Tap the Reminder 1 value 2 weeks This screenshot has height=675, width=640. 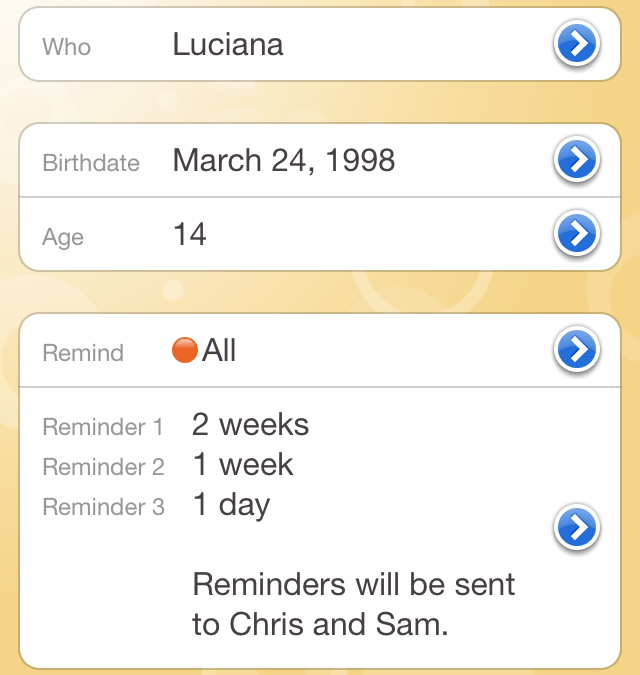250,425
